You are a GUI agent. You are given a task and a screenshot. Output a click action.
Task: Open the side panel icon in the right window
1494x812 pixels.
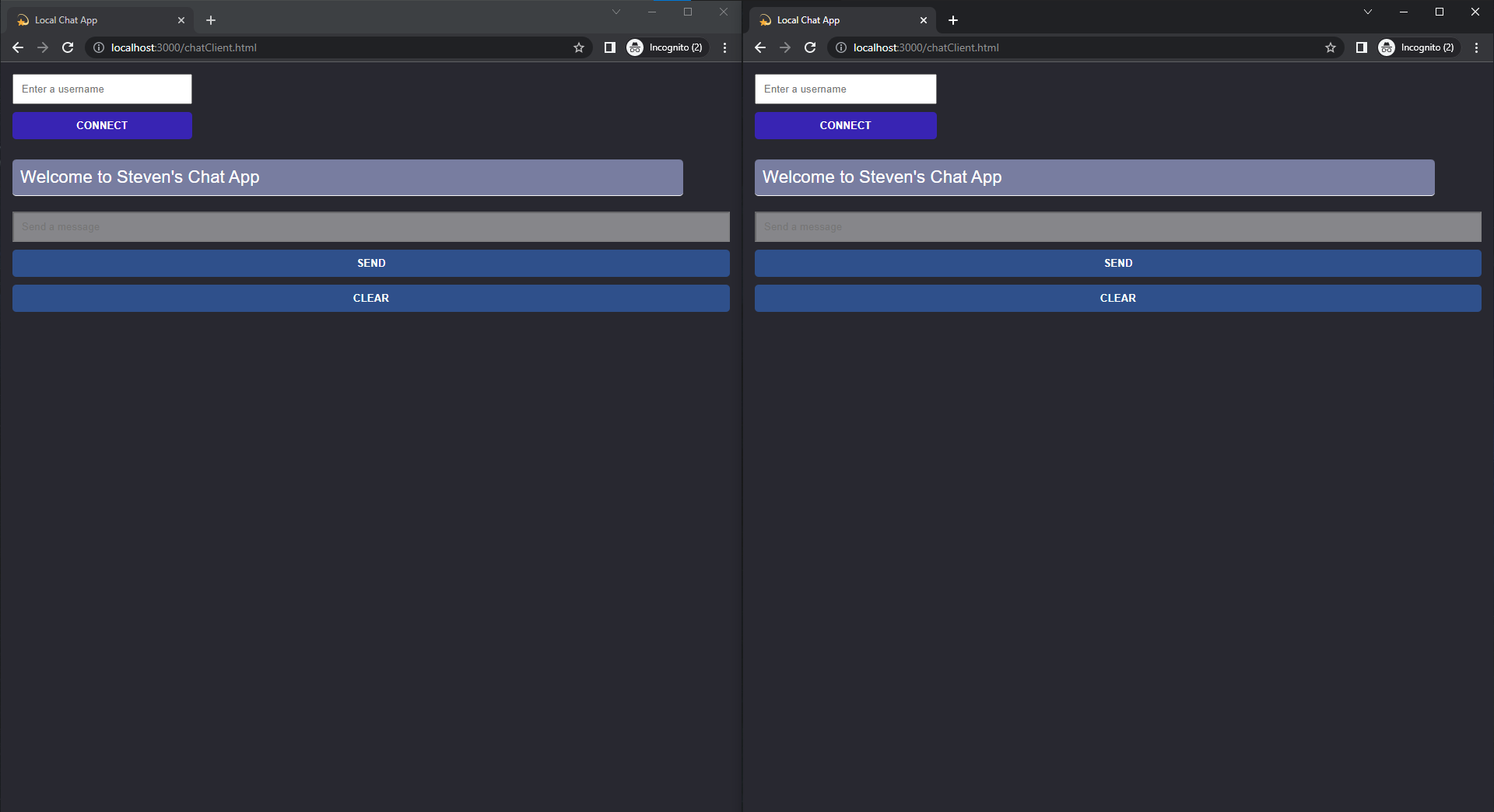click(1362, 47)
